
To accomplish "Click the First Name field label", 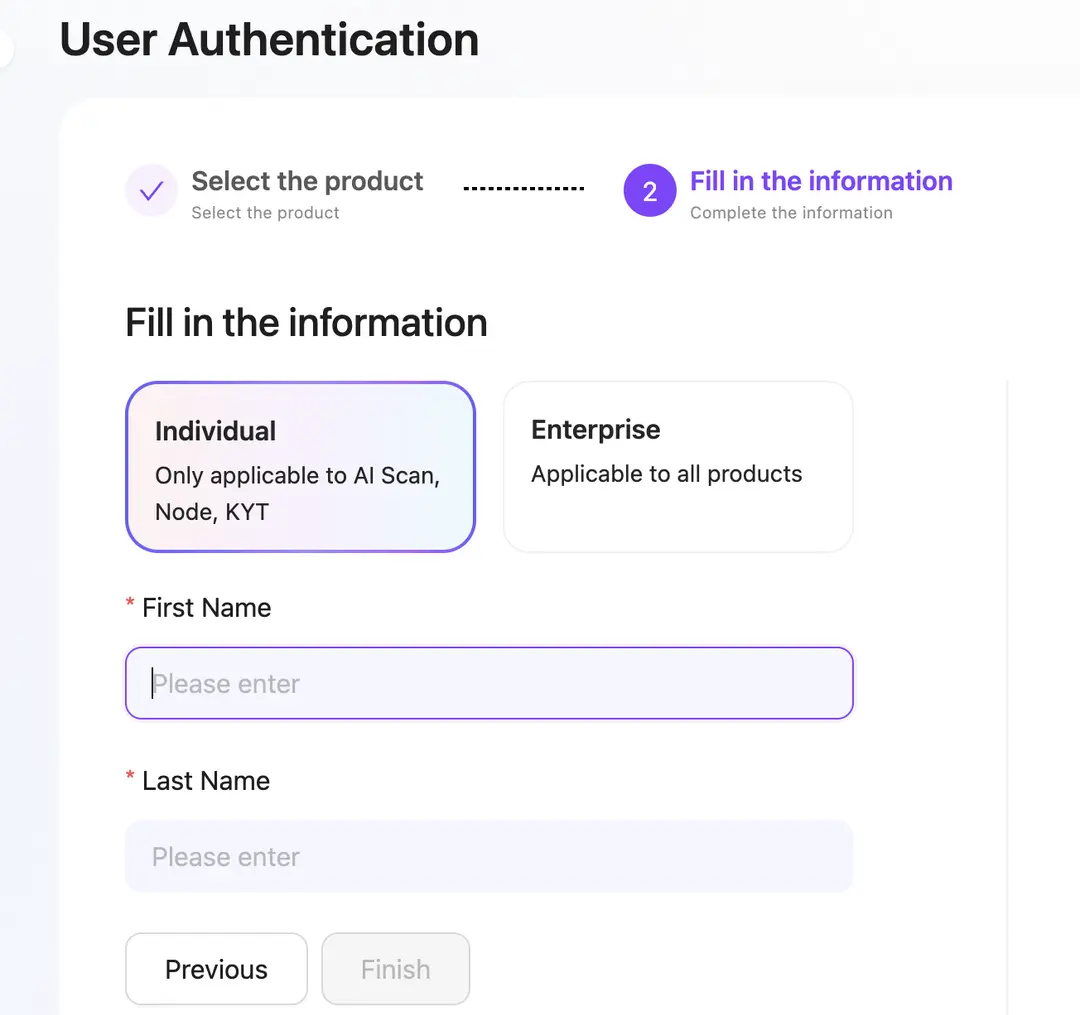I will tap(207, 608).
